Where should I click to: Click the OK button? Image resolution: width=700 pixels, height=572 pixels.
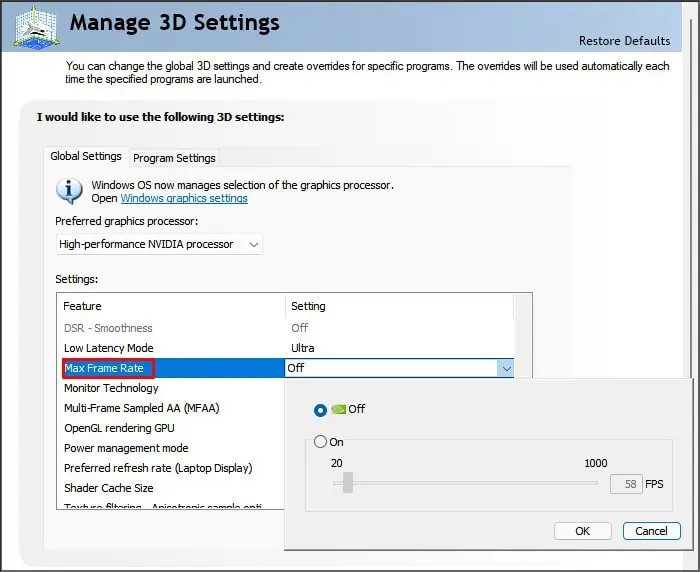pyautogui.click(x=583, y=531)
